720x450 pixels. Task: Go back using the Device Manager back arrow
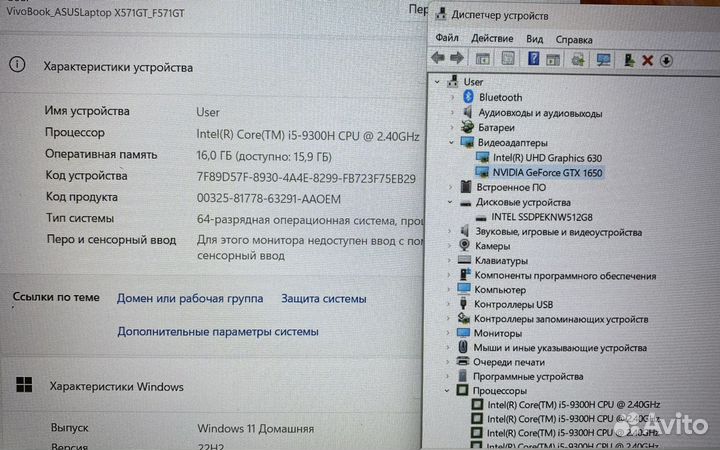pos(438,58)
